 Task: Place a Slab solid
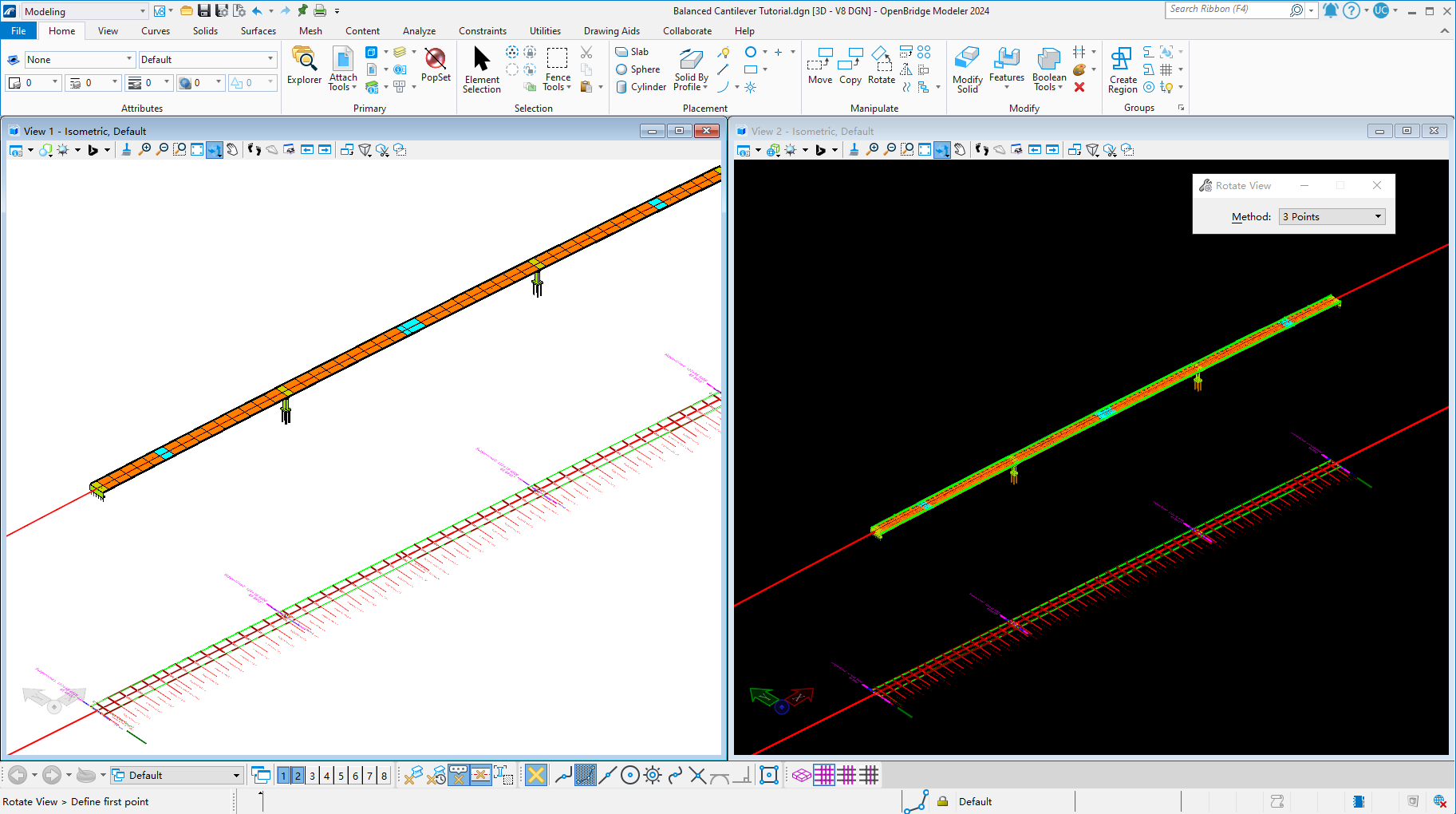pyautogui.click(x=633, y=51)
